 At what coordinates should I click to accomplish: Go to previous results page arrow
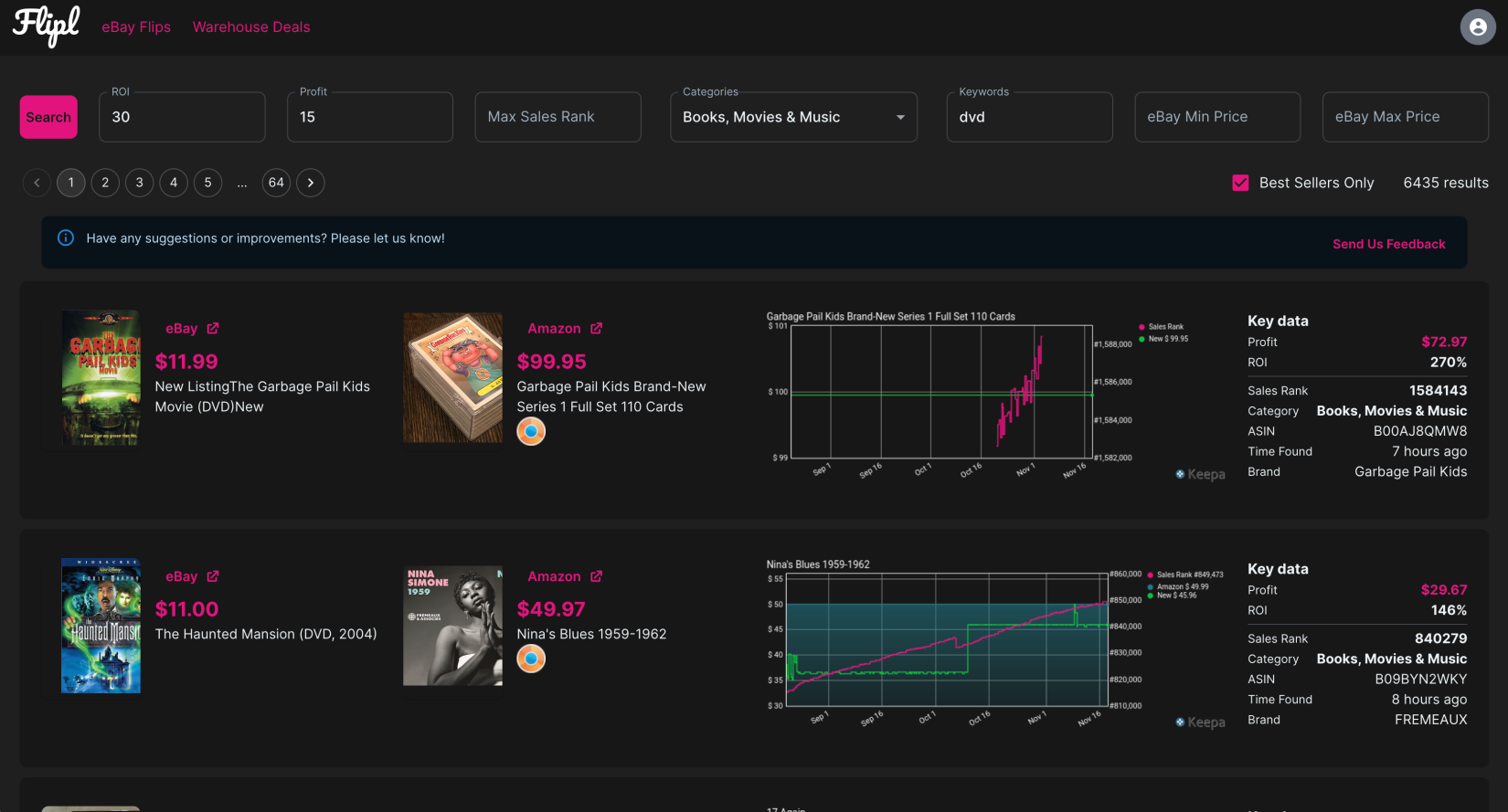coord(37,183)
